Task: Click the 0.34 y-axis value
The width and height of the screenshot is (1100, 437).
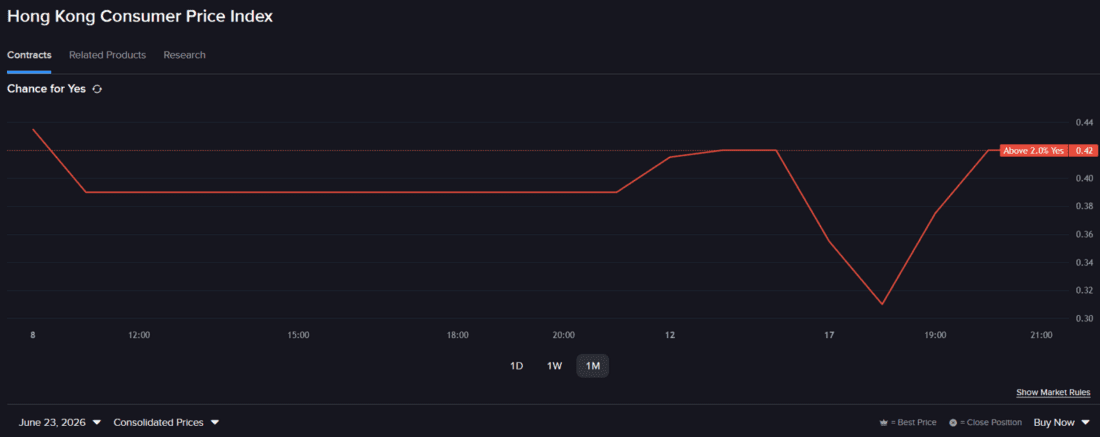Action: click(x=1084, y=262)
